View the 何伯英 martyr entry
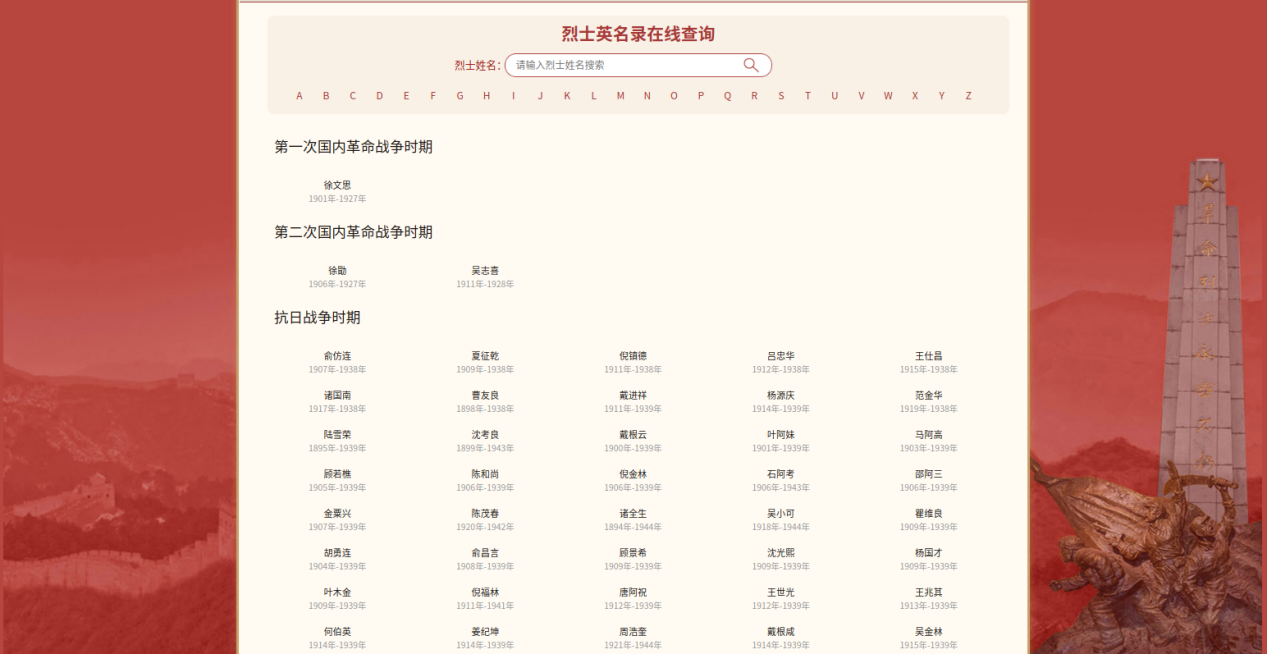Viewport: 1267px width, 654px height. pos(337,631)
